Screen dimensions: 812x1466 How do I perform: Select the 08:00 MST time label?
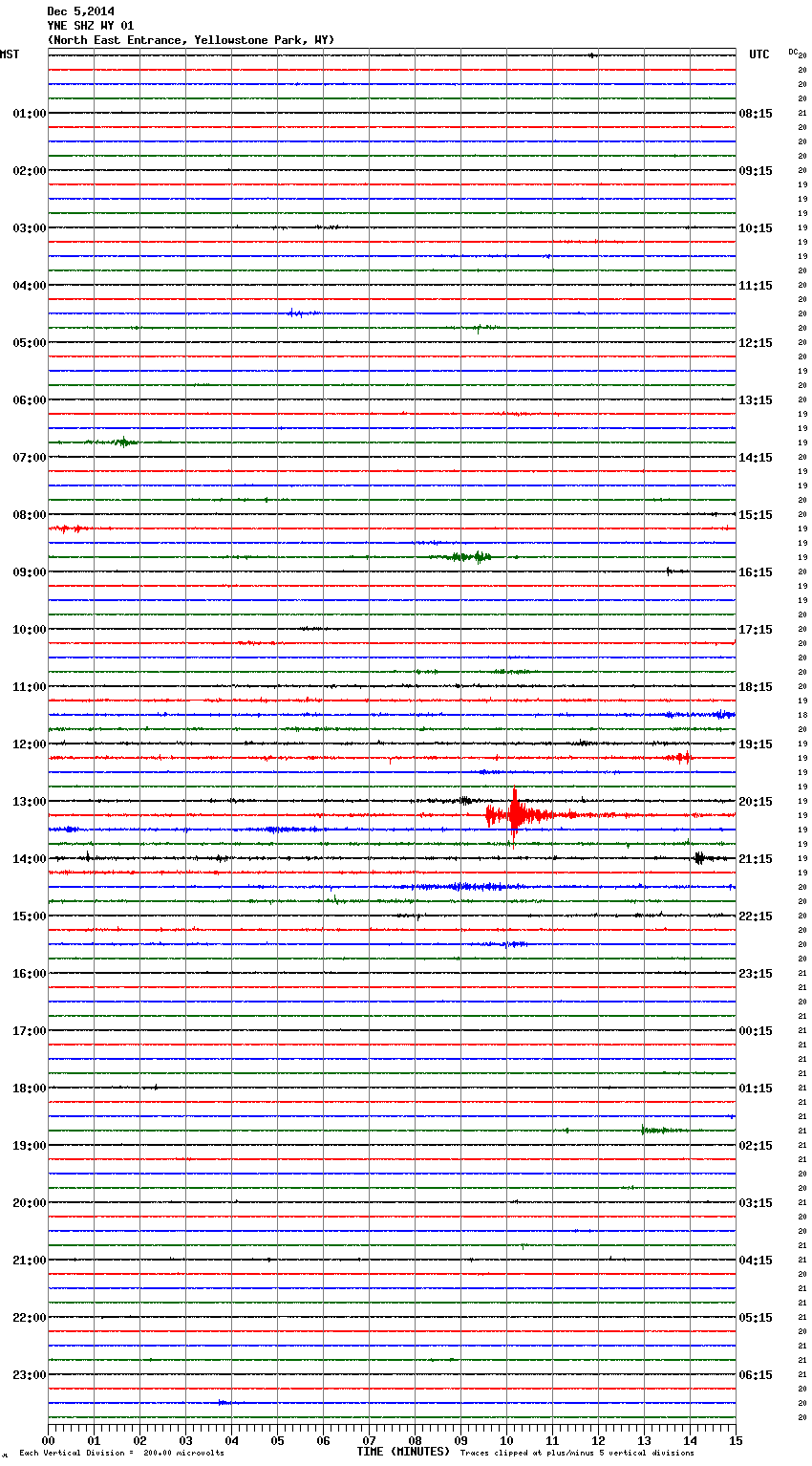coord(29,515)
